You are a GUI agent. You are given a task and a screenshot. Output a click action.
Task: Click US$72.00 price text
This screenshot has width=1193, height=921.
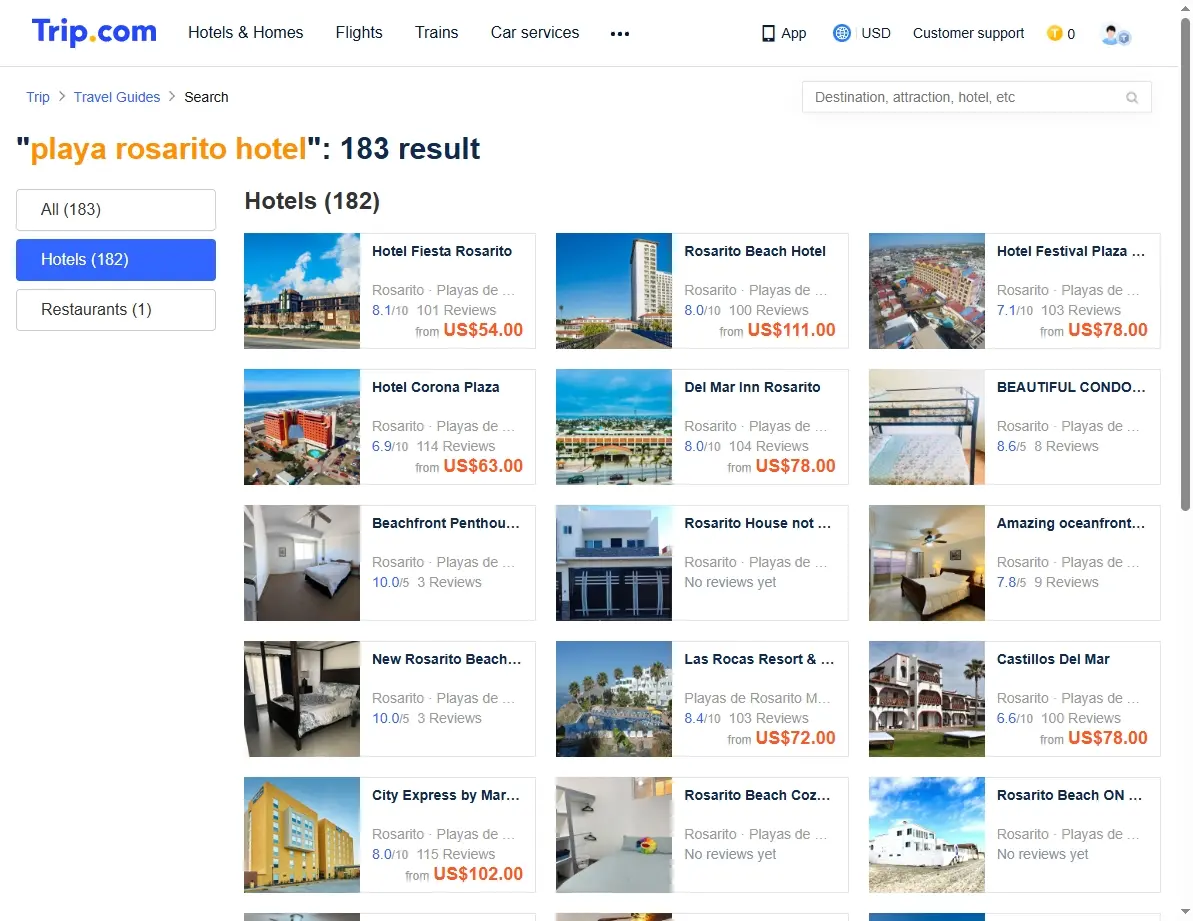(796, 738)
